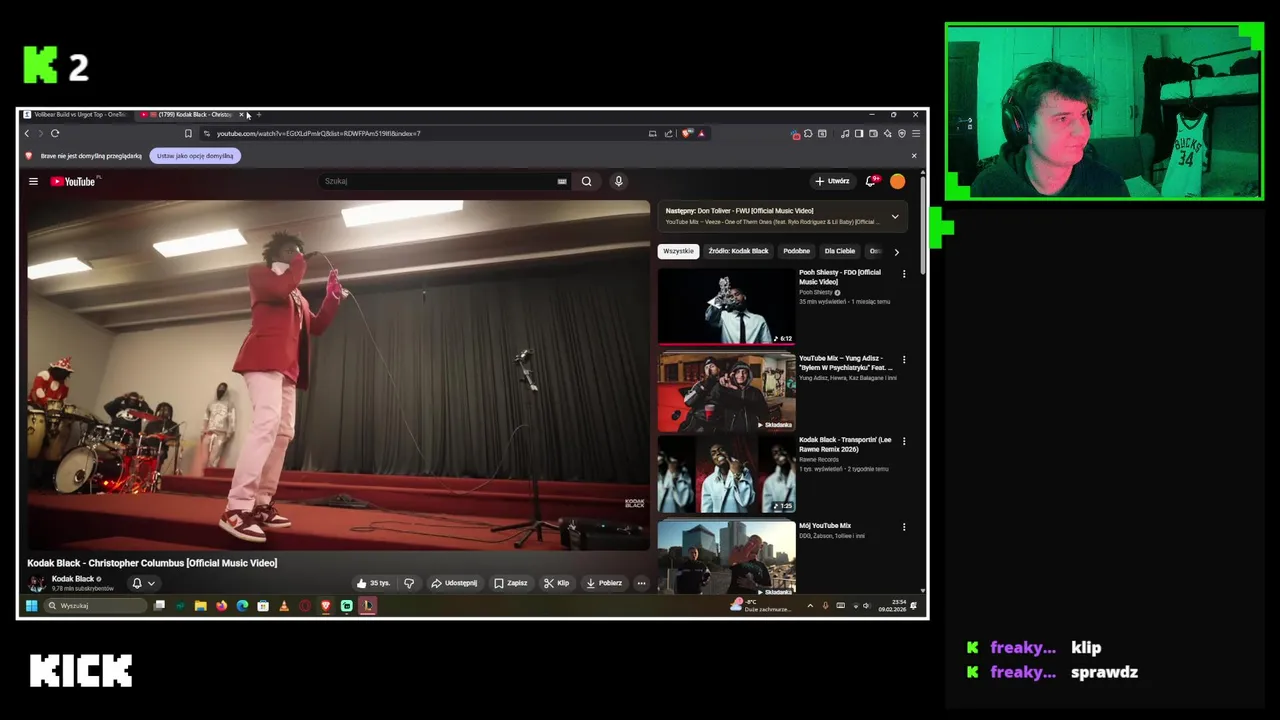The width and height of the screenshot is (1280, 720).
Task: Open the Windows Start button
Action: tap(31, 605)
